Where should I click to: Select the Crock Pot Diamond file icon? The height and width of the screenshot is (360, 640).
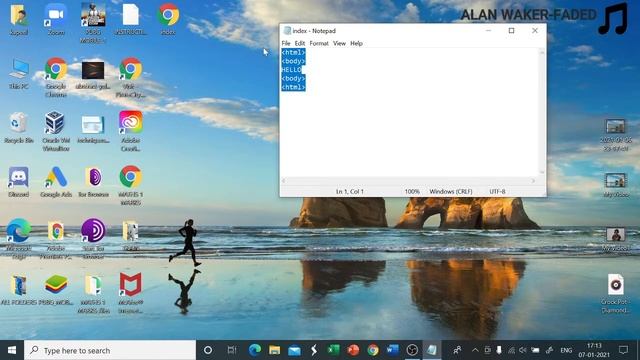coord(616,293)
